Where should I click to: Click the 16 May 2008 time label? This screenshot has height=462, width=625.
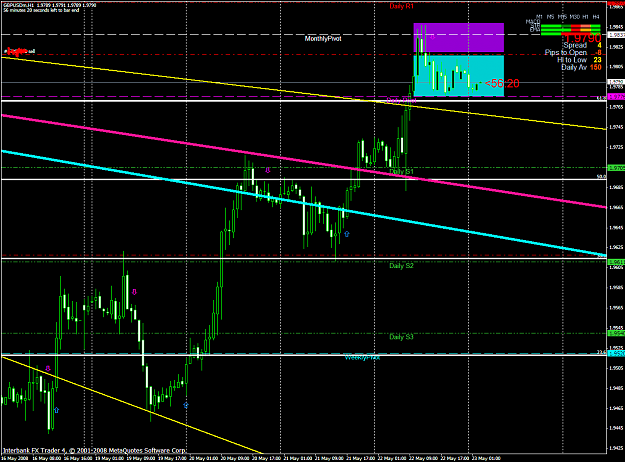pos(14,458)
